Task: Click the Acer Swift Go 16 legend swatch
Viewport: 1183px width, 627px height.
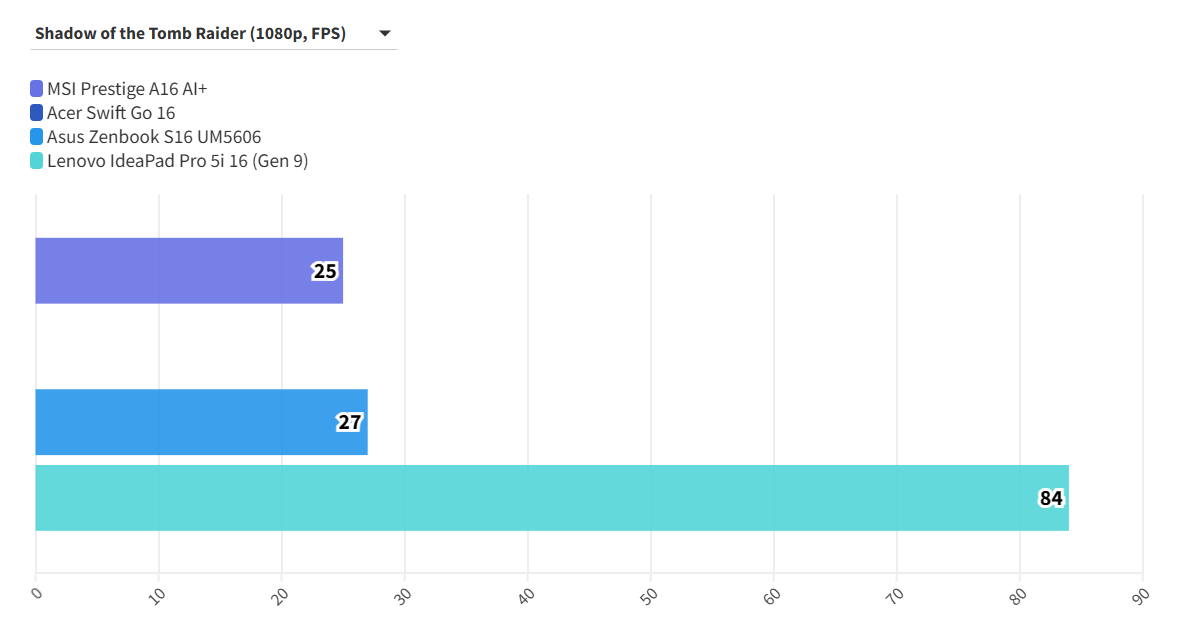Action: pyautogui.click(x=37, y=113)
